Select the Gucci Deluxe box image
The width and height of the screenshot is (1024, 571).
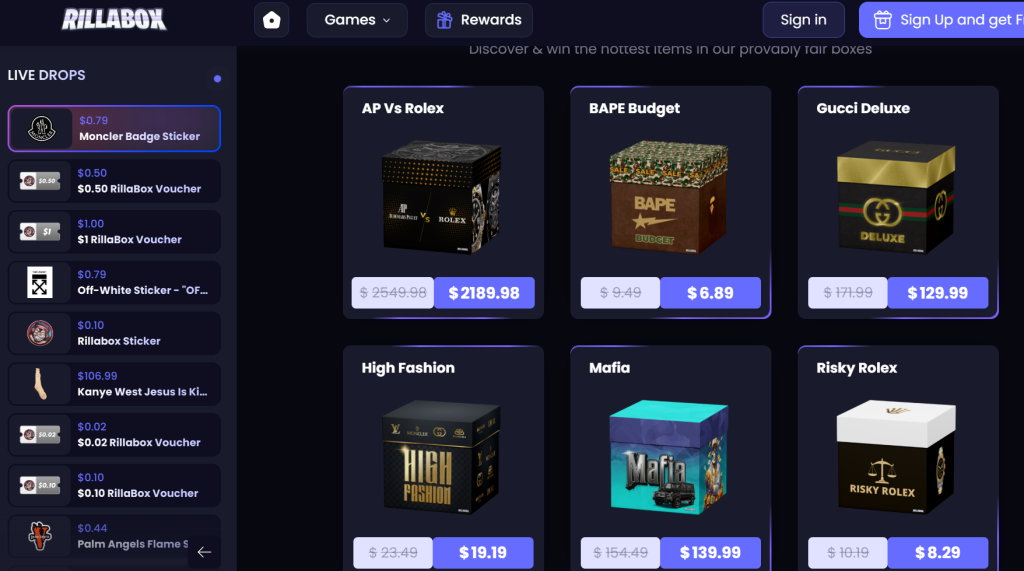(x=896, y=197)
